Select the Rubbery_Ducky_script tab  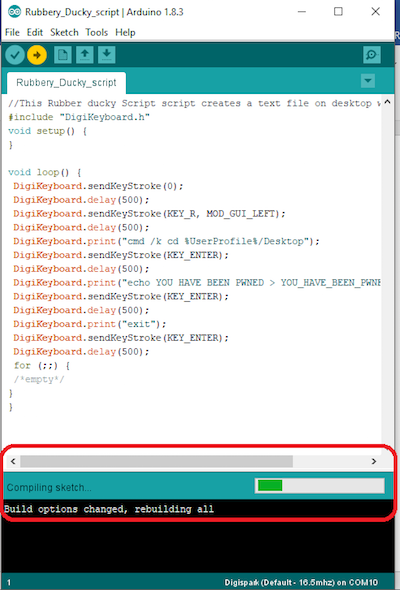pos(66,83)
